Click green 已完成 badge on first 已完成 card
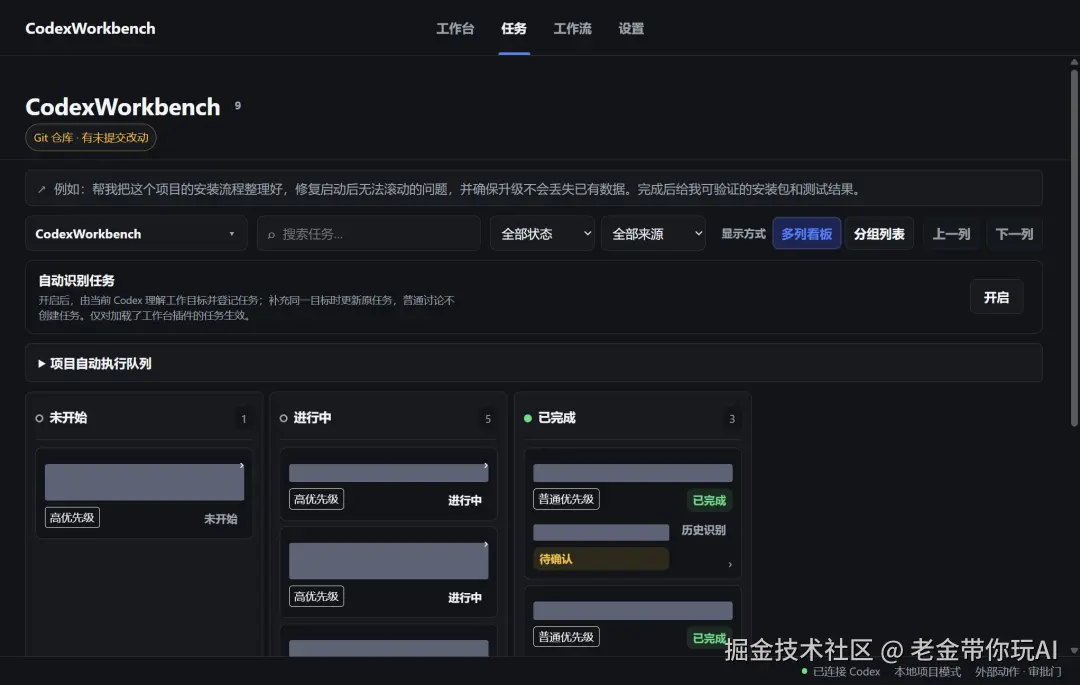The height and width of the screenshot is (685, 1080). pyautogui.click(x=709, y=500)
